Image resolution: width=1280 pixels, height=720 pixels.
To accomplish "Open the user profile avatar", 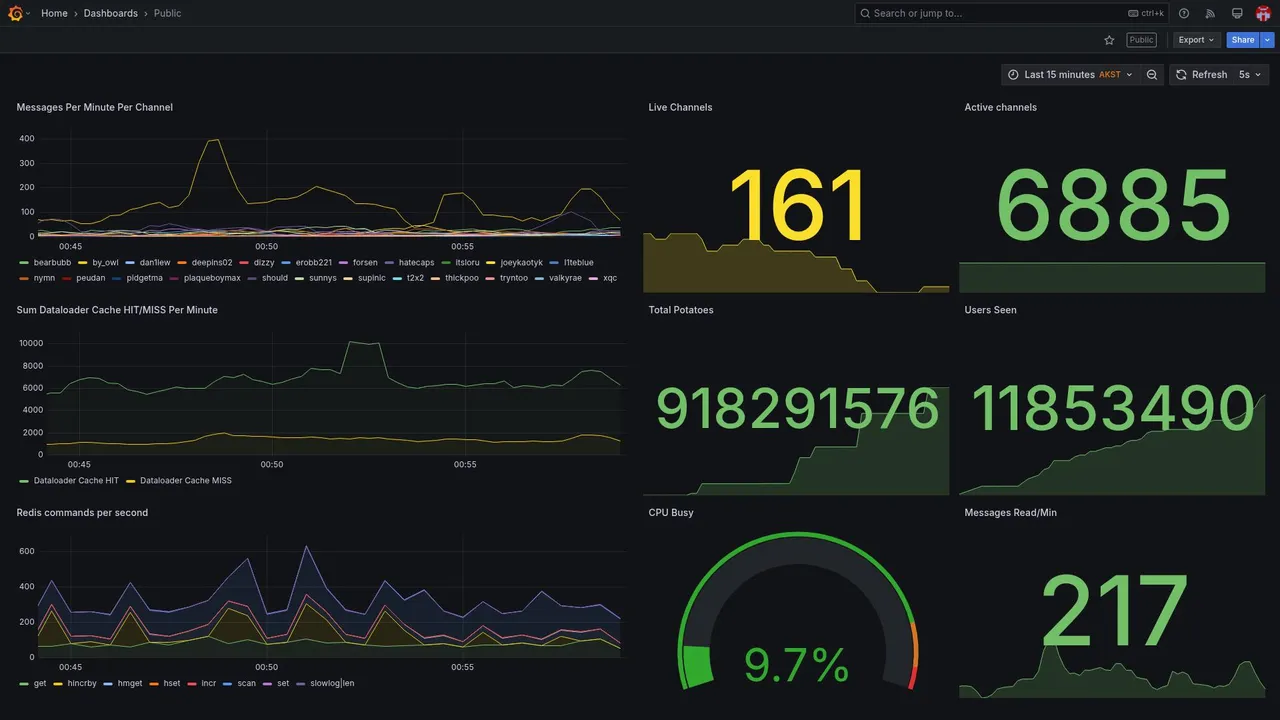I will (1263, 13).
